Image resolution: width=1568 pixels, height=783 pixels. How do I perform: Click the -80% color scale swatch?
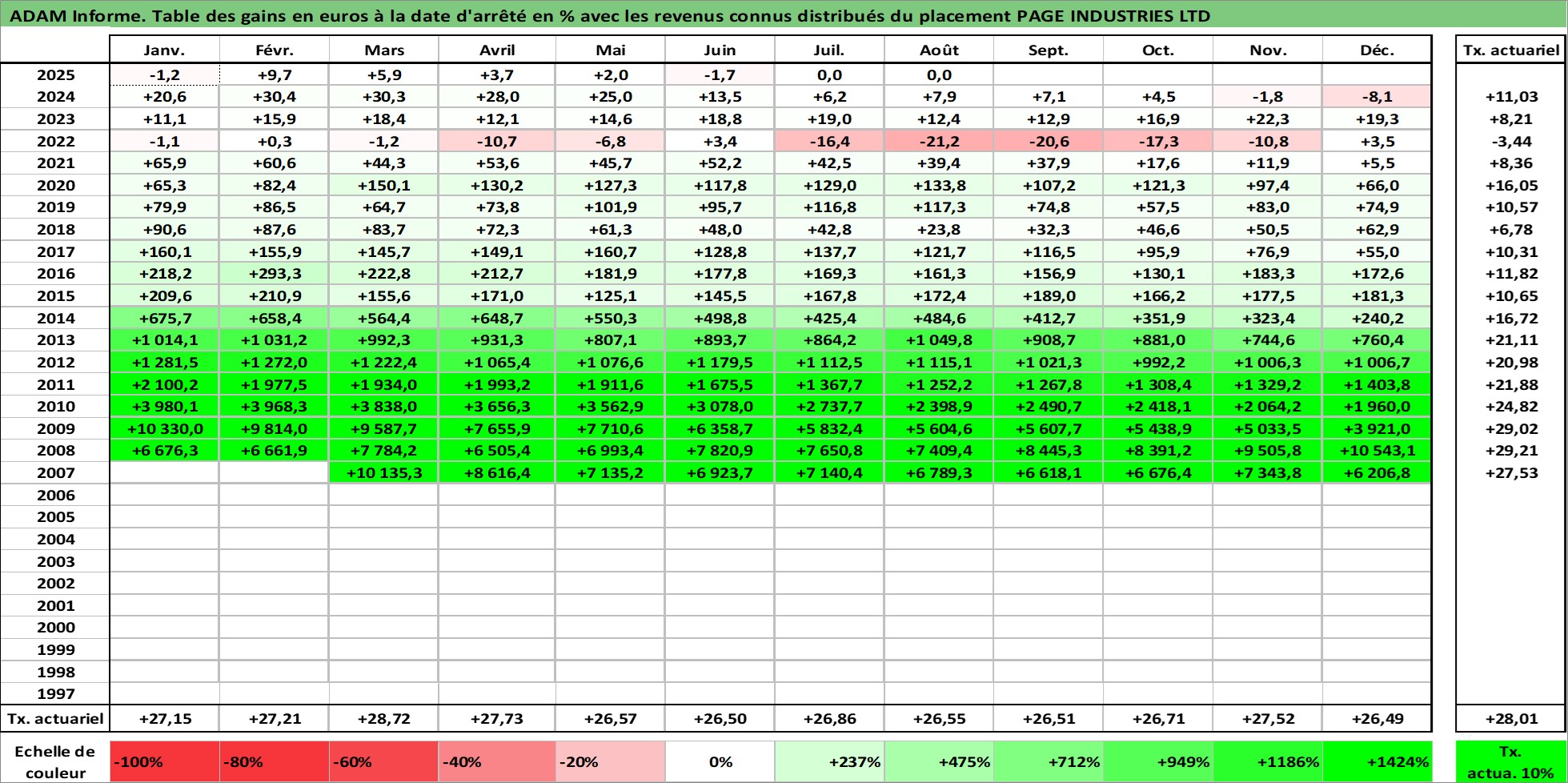[275, 761]
